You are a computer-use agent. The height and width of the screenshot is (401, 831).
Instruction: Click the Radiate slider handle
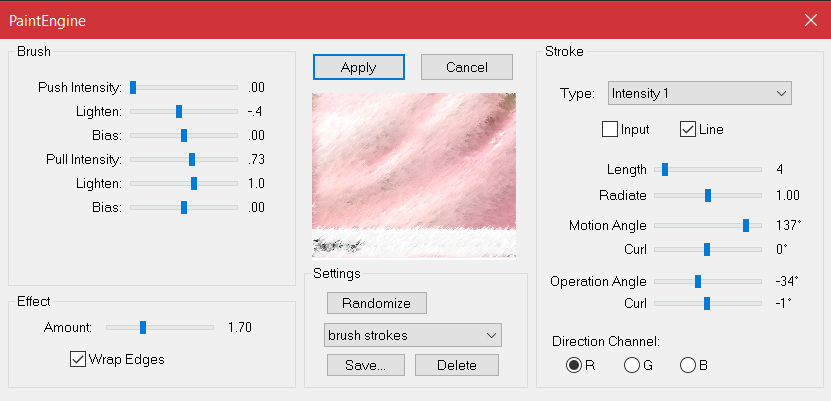pyautogui.click(x=708, y=195)
